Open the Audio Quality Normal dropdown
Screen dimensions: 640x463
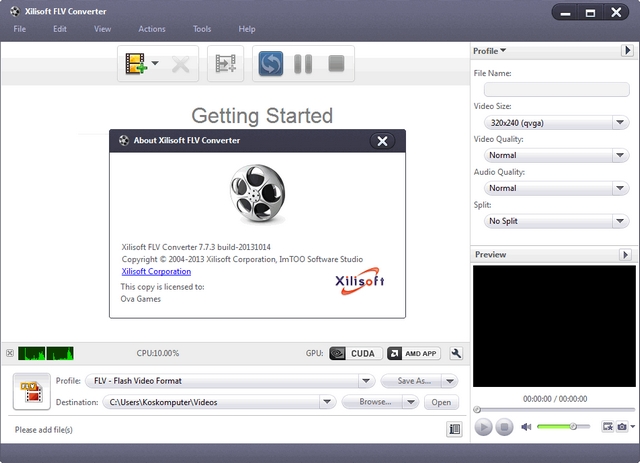[x=557, y=188]
